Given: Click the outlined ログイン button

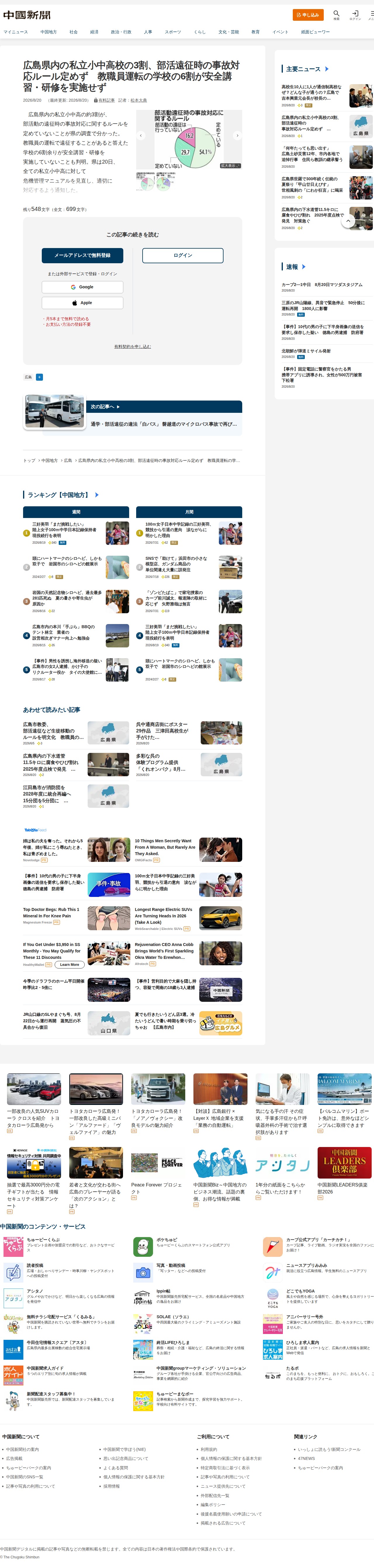Looking at the screenshot, I should [x=183, y=255].
